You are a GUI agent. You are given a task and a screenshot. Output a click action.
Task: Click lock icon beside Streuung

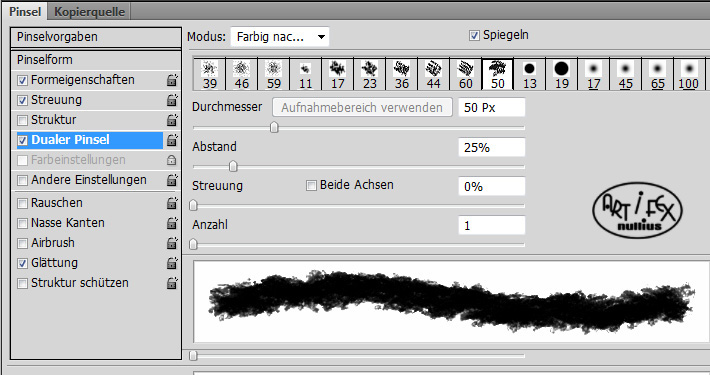point(172,100)
